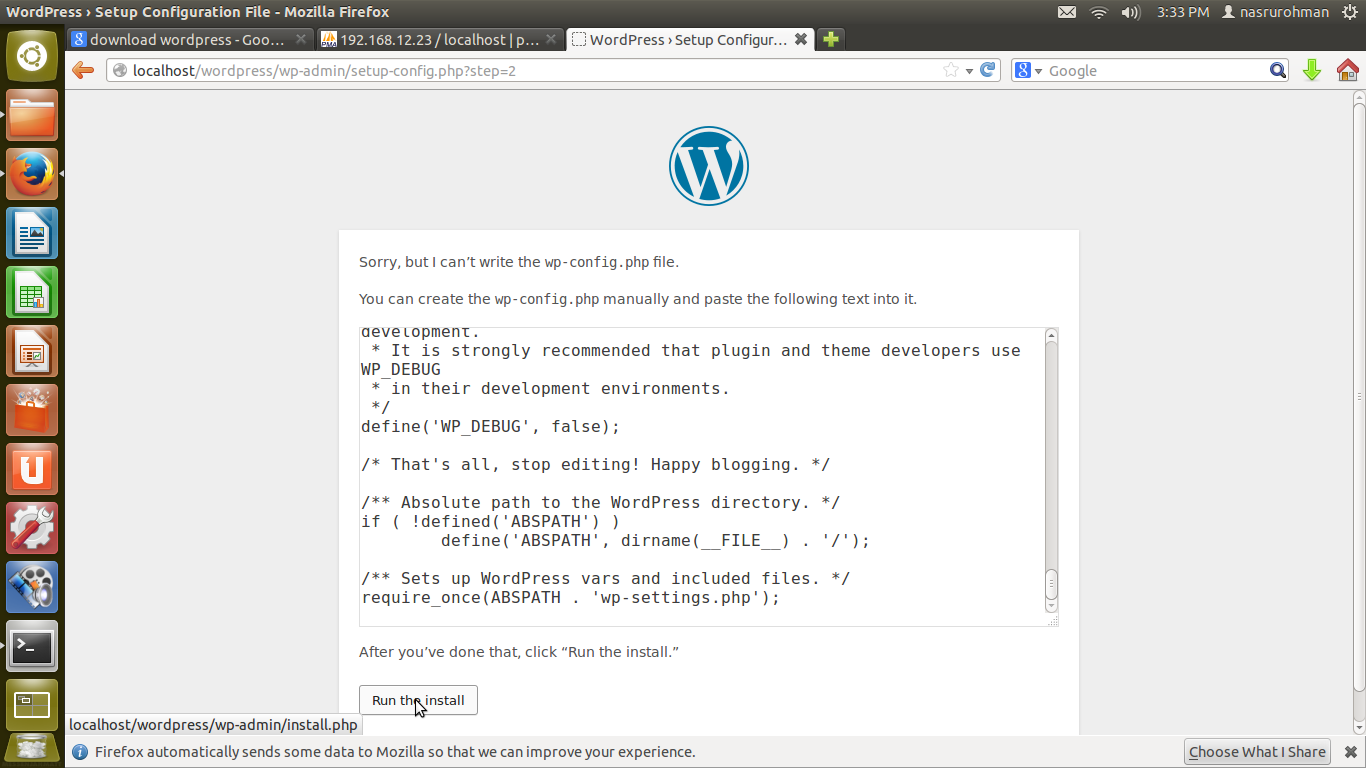Open Ubuntu Dash home launcher
This screenshot has width=1366, height=768.
(x=32, y=56)
